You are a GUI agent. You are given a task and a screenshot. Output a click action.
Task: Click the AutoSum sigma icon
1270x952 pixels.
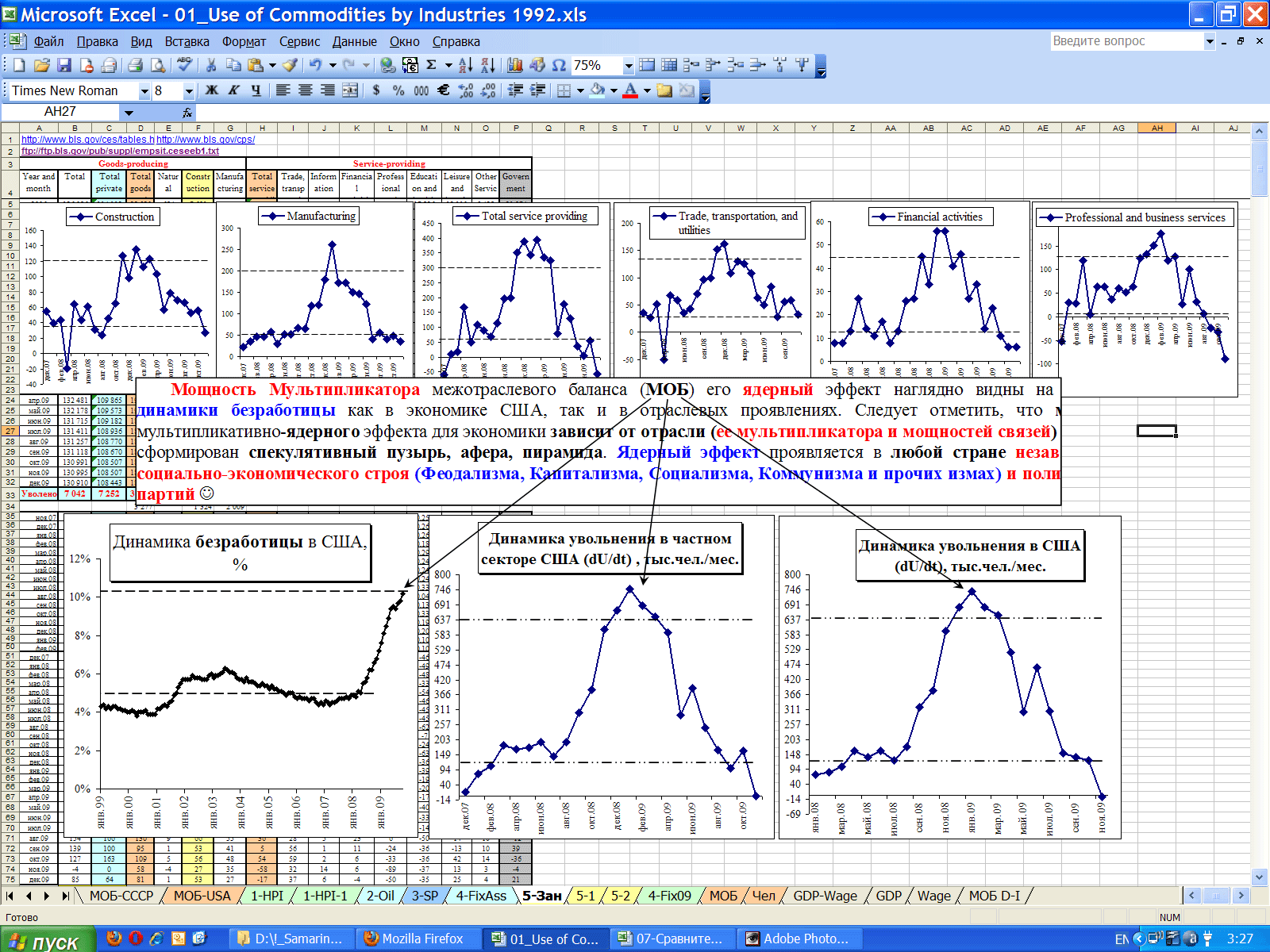coord(431,66)
